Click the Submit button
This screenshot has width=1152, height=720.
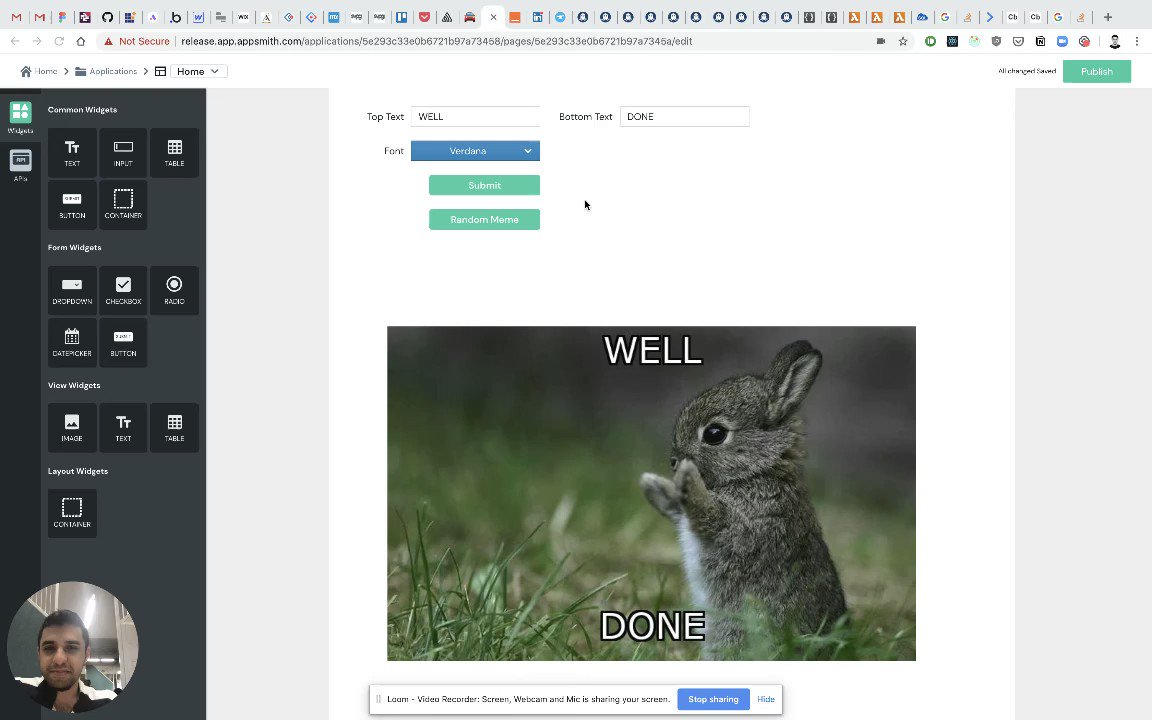point(484,185)
